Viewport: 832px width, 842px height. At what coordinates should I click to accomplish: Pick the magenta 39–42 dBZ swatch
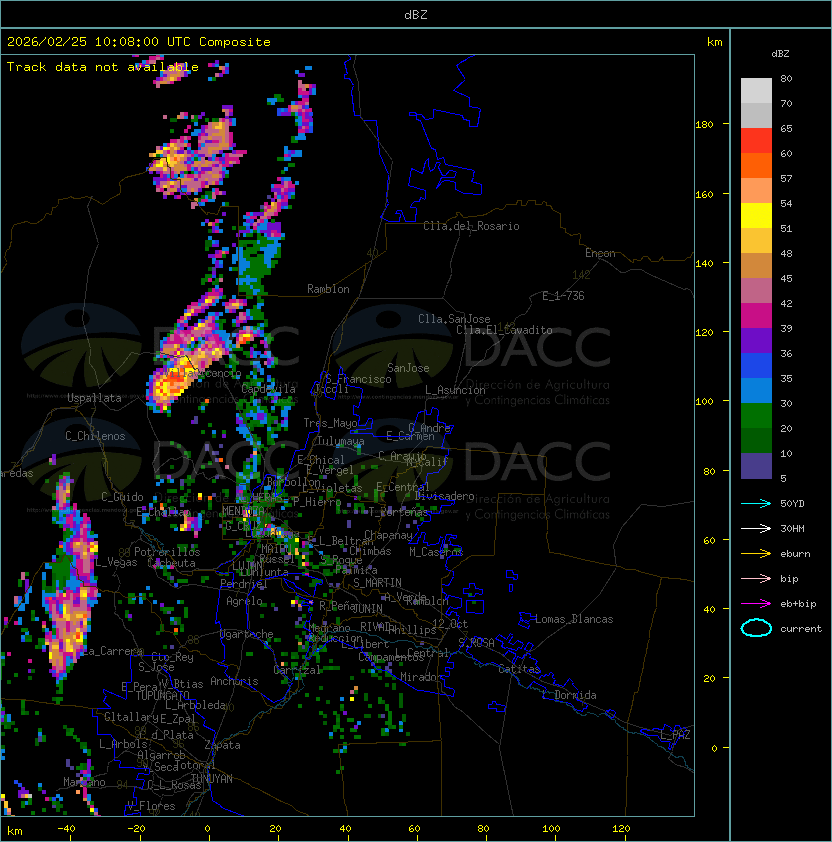(x=756, y=316)
